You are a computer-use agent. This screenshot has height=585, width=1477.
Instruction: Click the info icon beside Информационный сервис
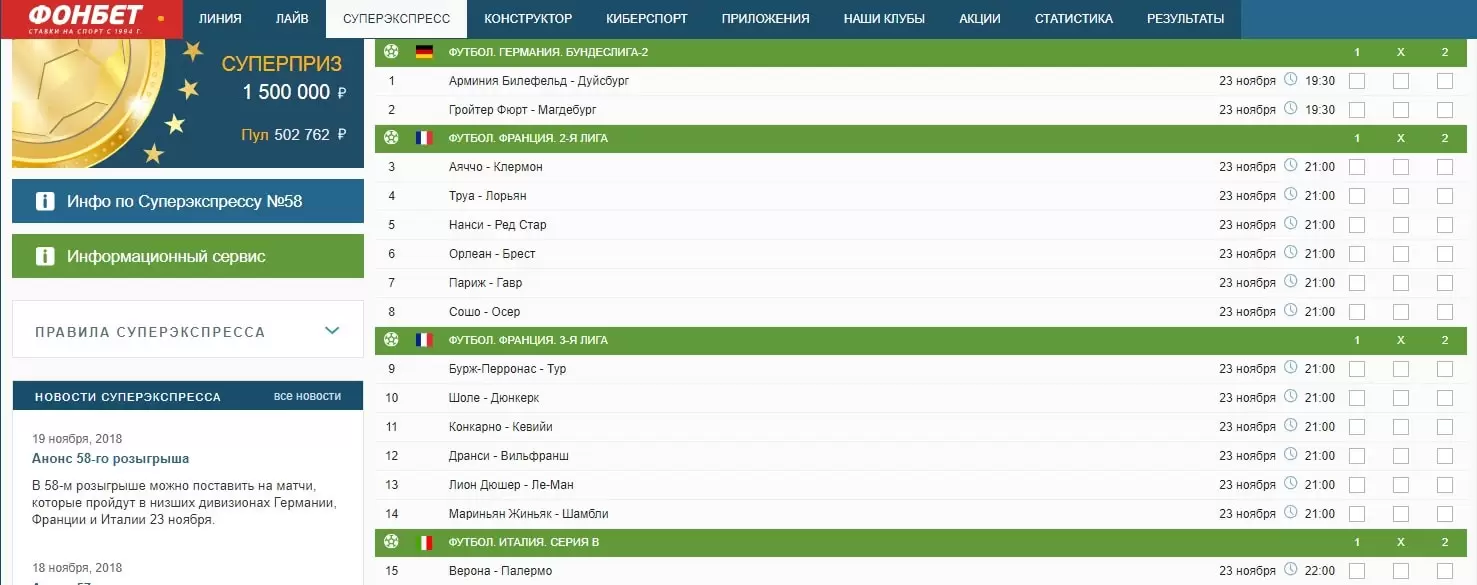pos(44,257)
